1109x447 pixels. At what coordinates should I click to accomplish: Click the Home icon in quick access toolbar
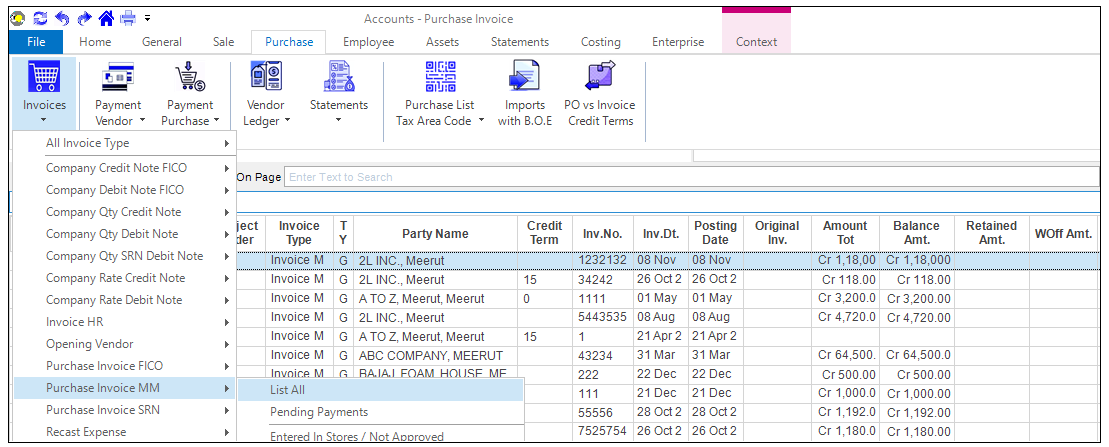105,17
